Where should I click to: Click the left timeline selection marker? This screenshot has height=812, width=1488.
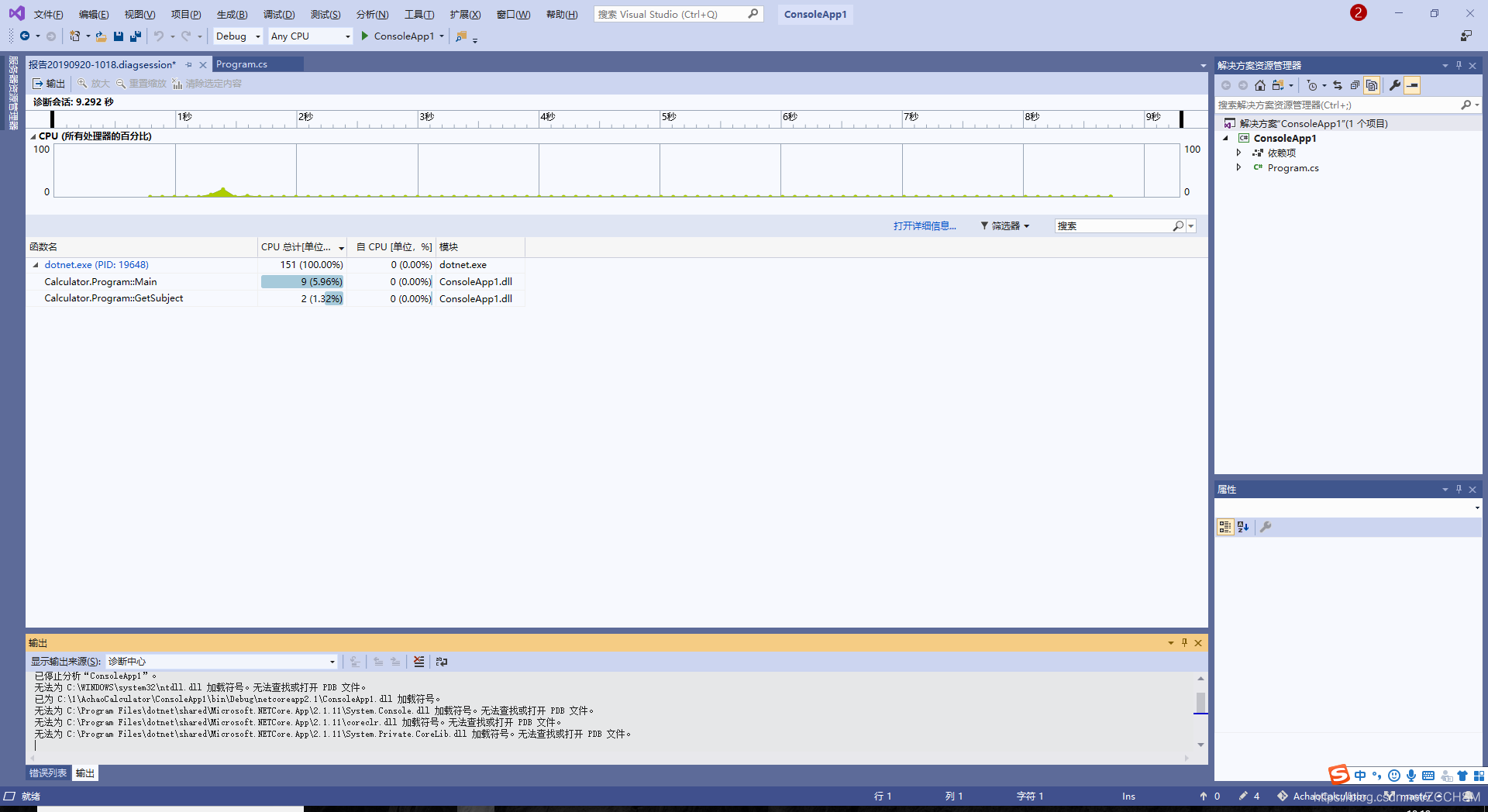point(52,119)
